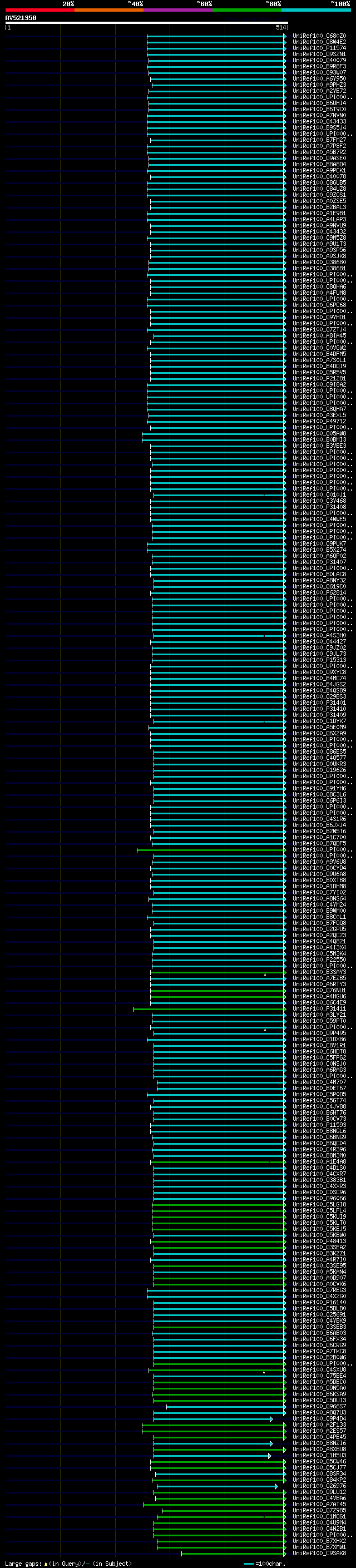The height and width of the screenshot is (1568, 356).
Task: Select label UniRef100_B6UHI4
Action: click(319, 103)
